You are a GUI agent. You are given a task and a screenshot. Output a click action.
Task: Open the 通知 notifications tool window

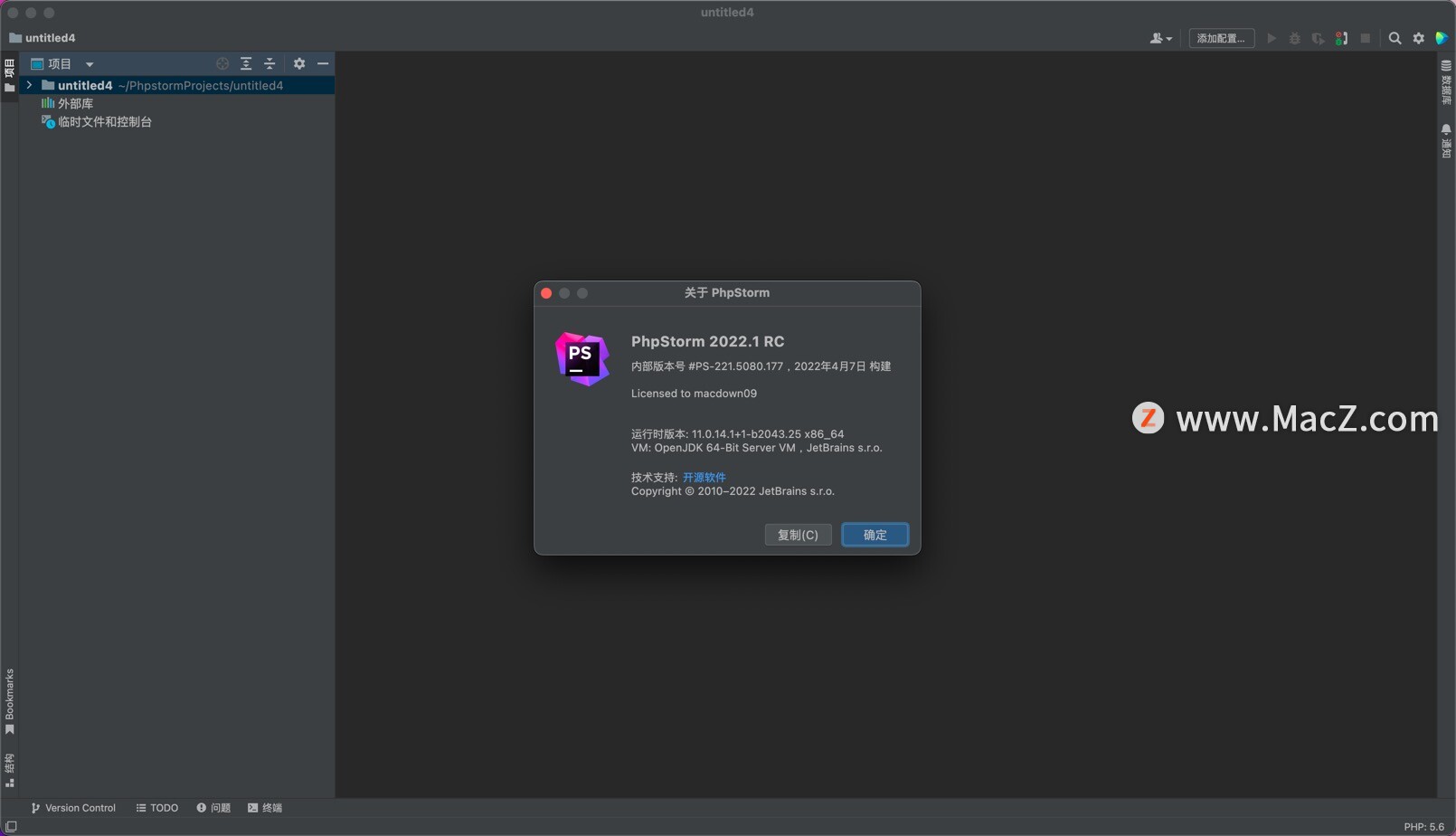(1446, 141)
